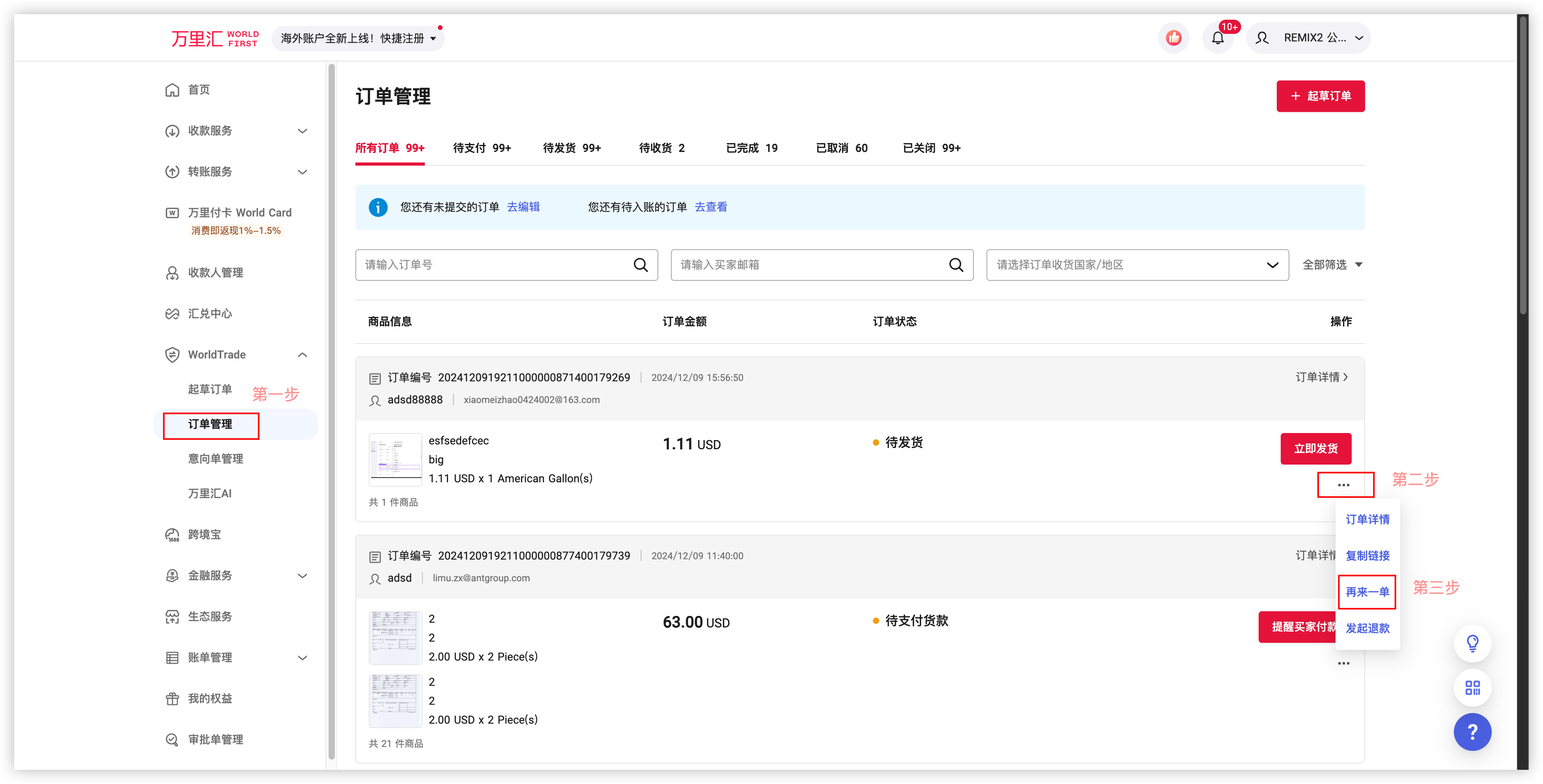Open the '...' more actions on first order

pos(1345,485)
